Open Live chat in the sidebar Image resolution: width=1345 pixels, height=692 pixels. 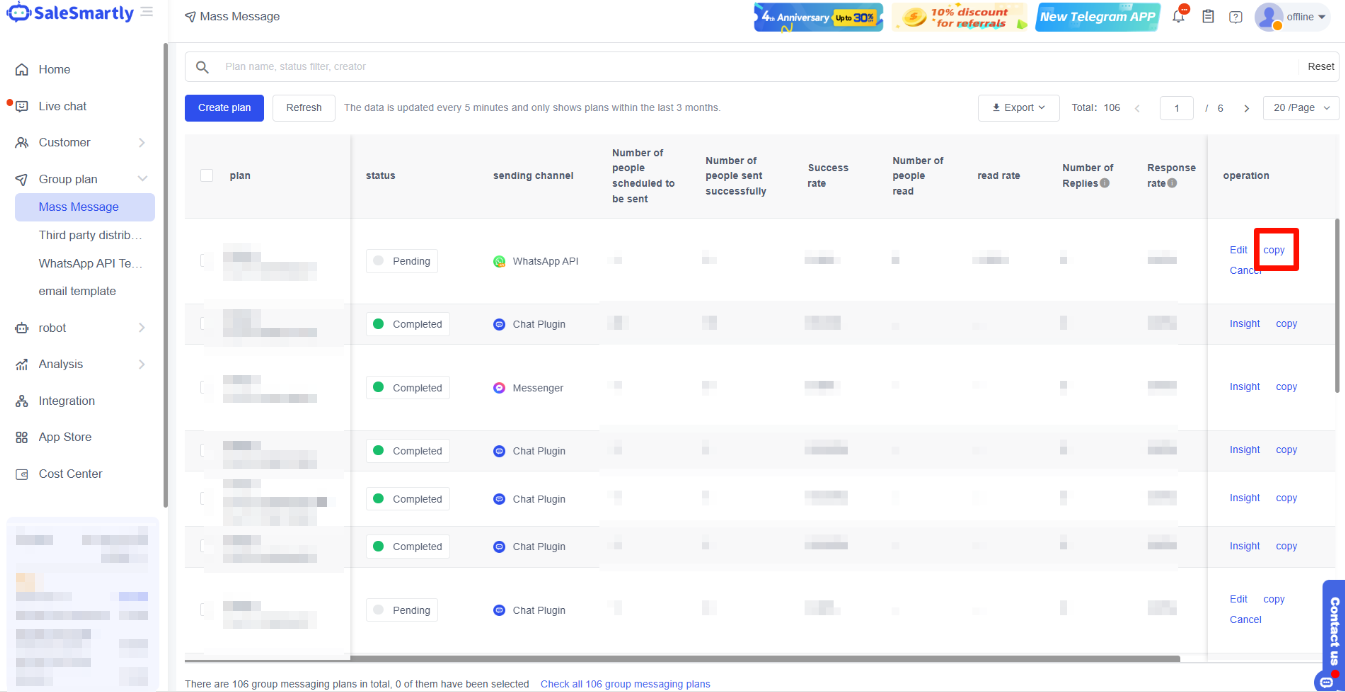[x=62, y=106]
